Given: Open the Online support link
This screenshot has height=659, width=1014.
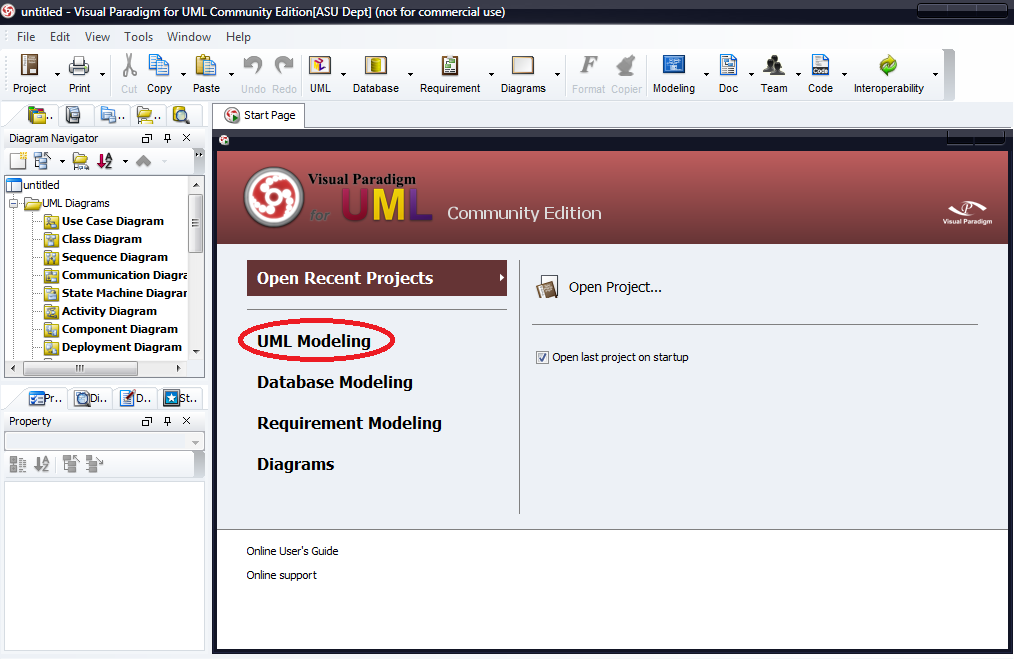Looking at the screenshot, I should pos(281,575).
